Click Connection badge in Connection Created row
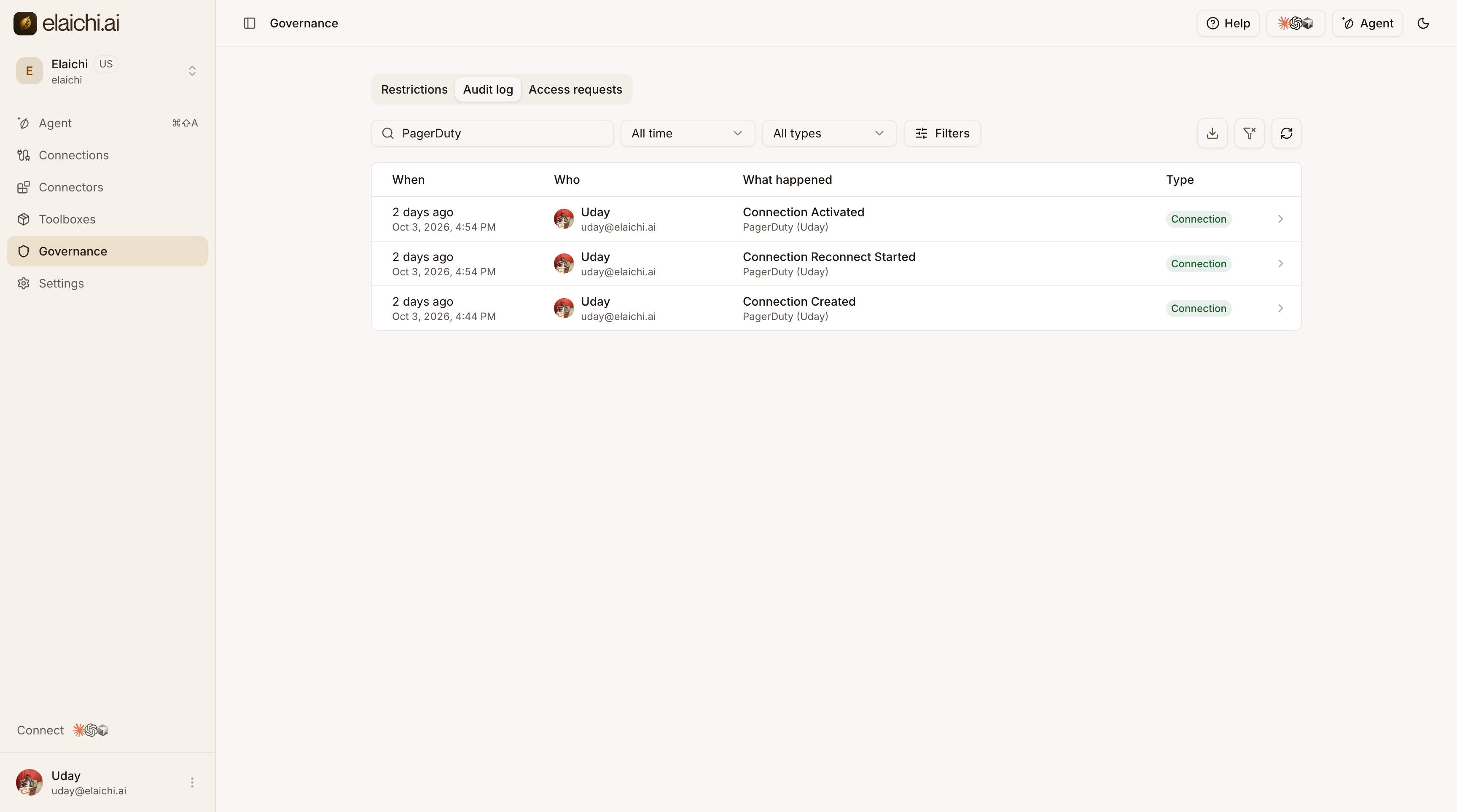The width and height of the screenshot is (1457, 812). point(1199,308)
